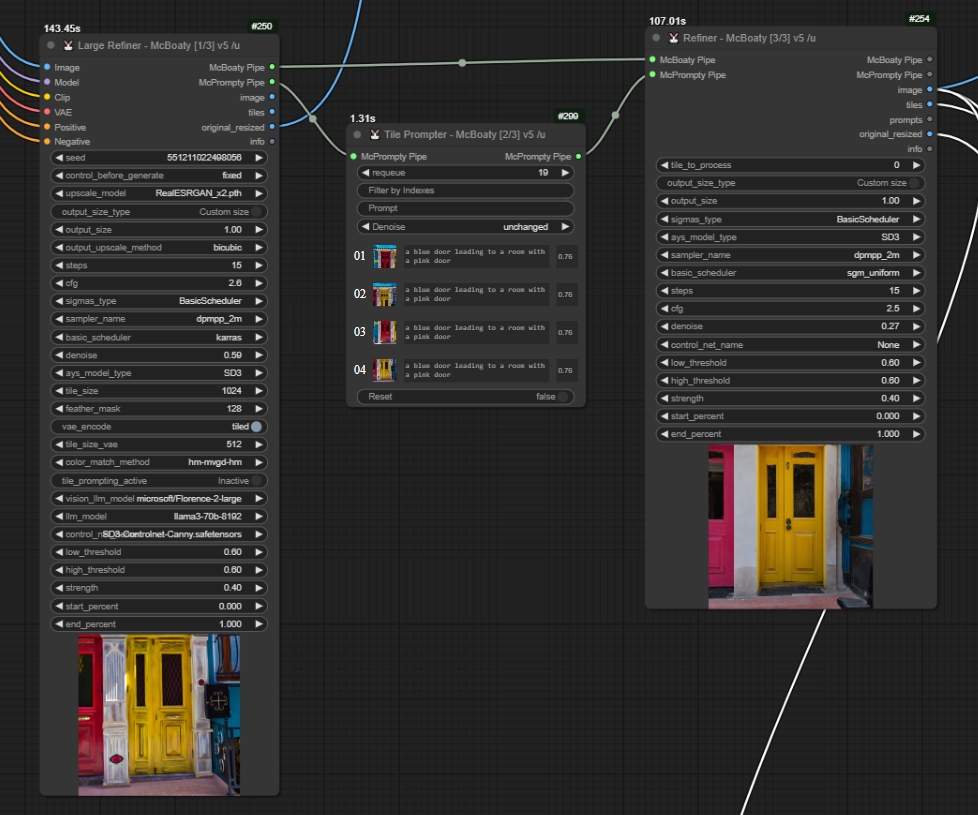Increase denoise 0.27 value in Refiner [3/3]

tap(916, 326)
